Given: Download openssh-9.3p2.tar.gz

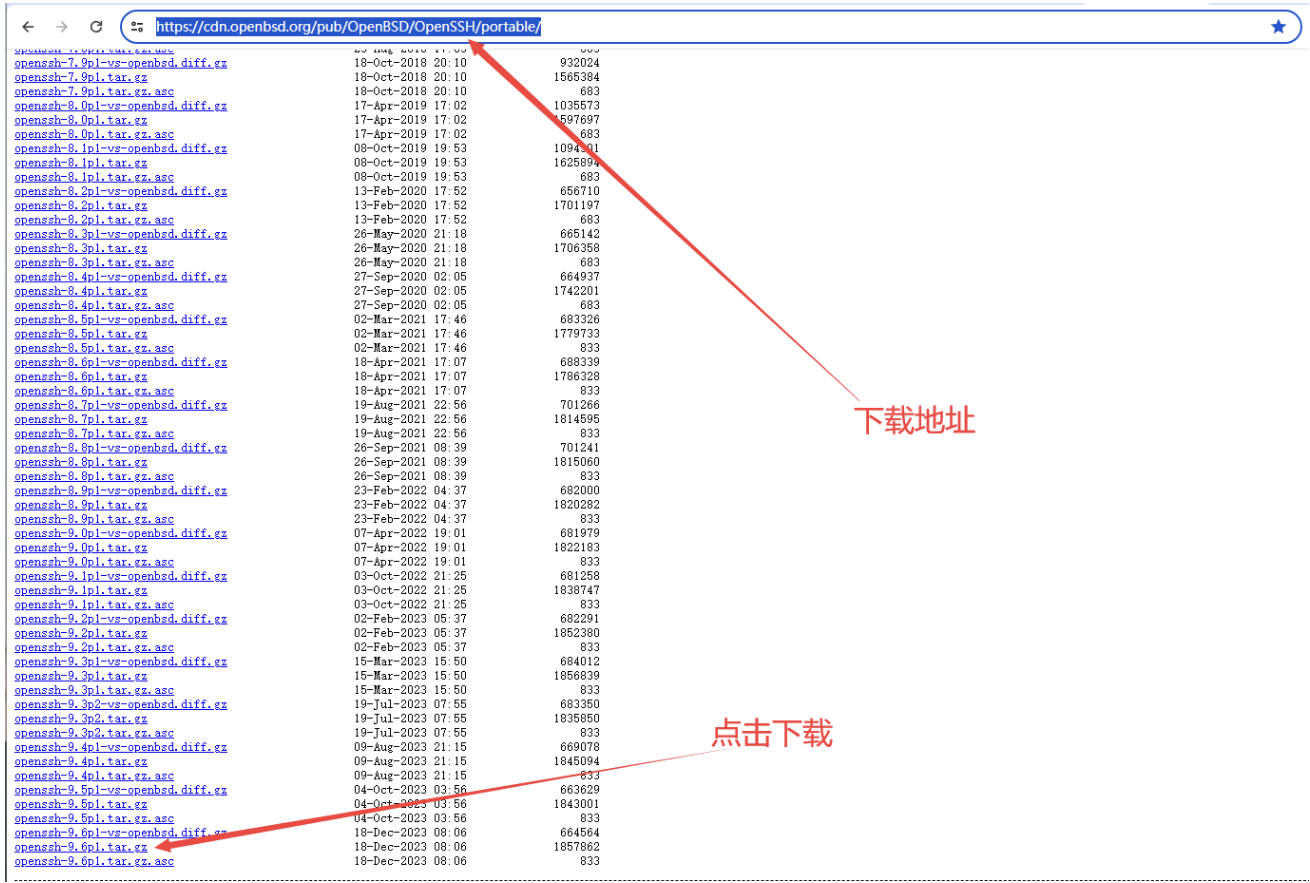Looking at the screenshot, I should tap(81, 719).
